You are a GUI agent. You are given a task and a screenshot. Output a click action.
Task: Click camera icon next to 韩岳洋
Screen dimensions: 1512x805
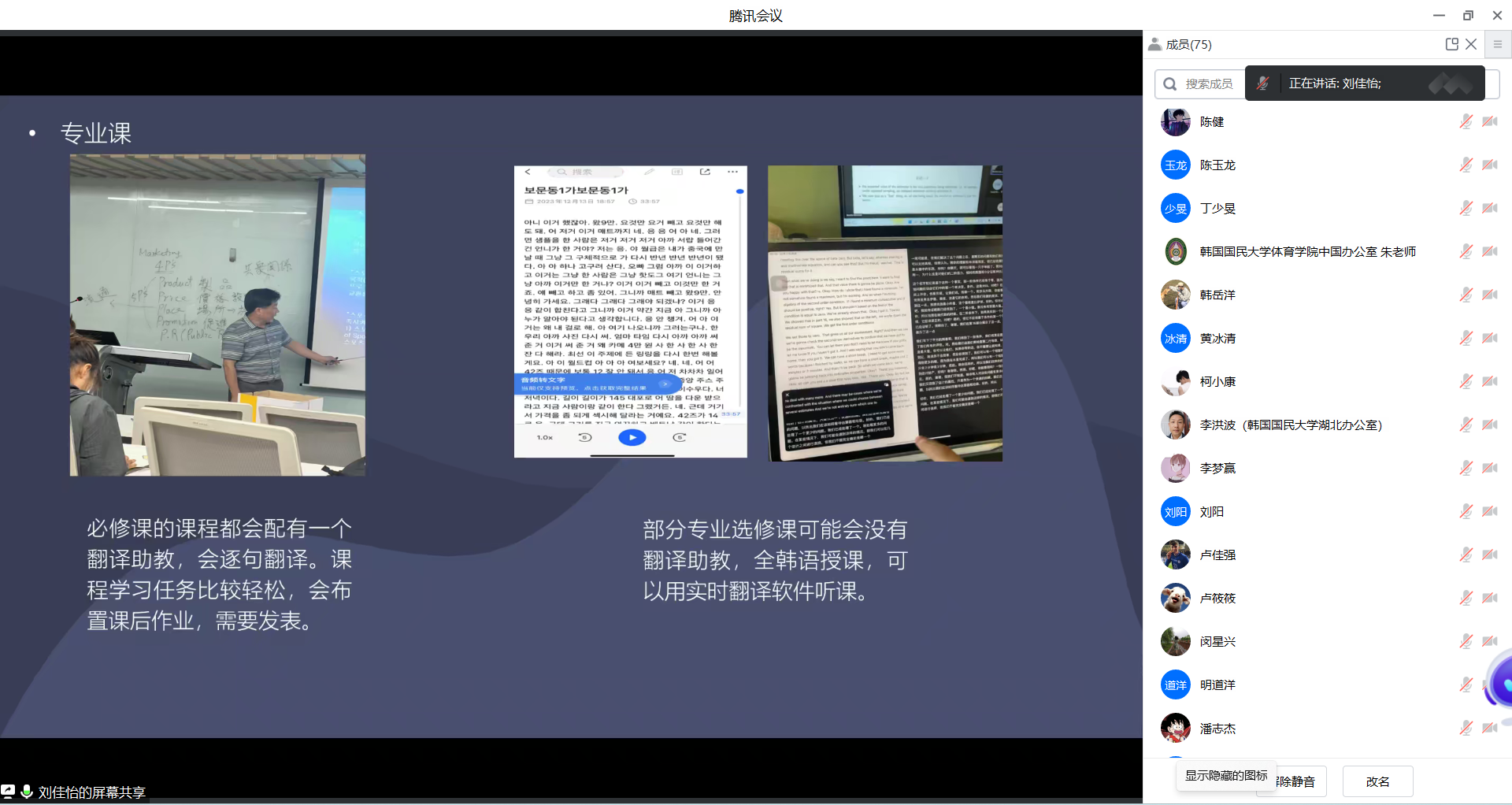1489,295
